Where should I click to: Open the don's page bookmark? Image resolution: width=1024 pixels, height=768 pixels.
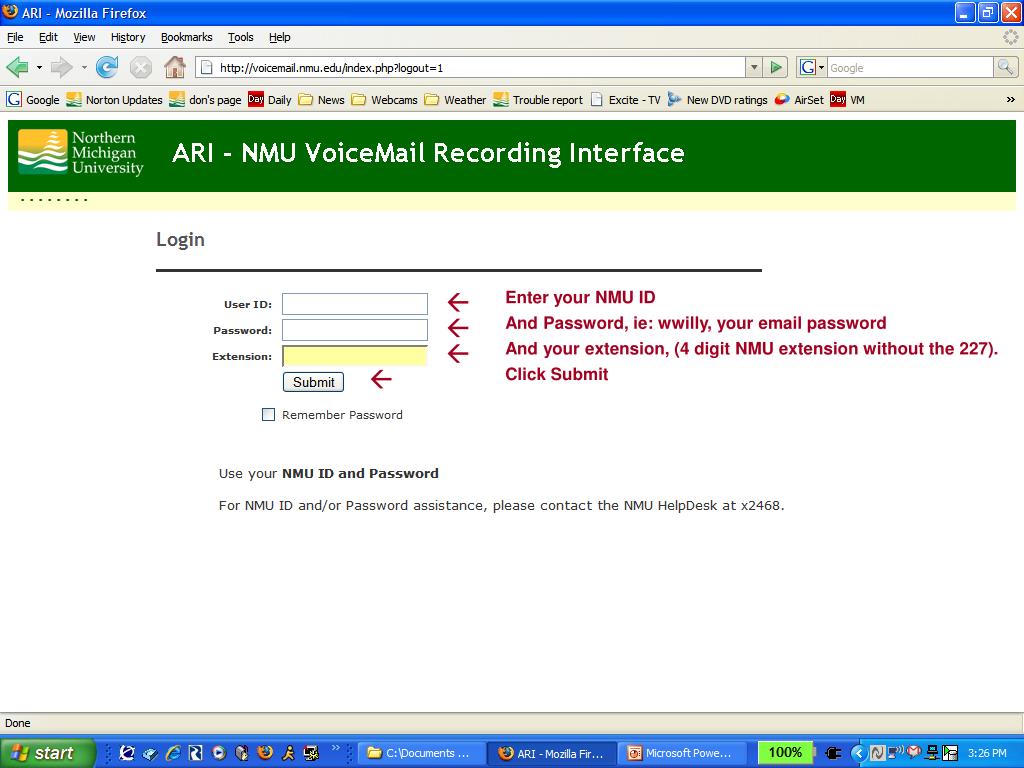[205, 100]
